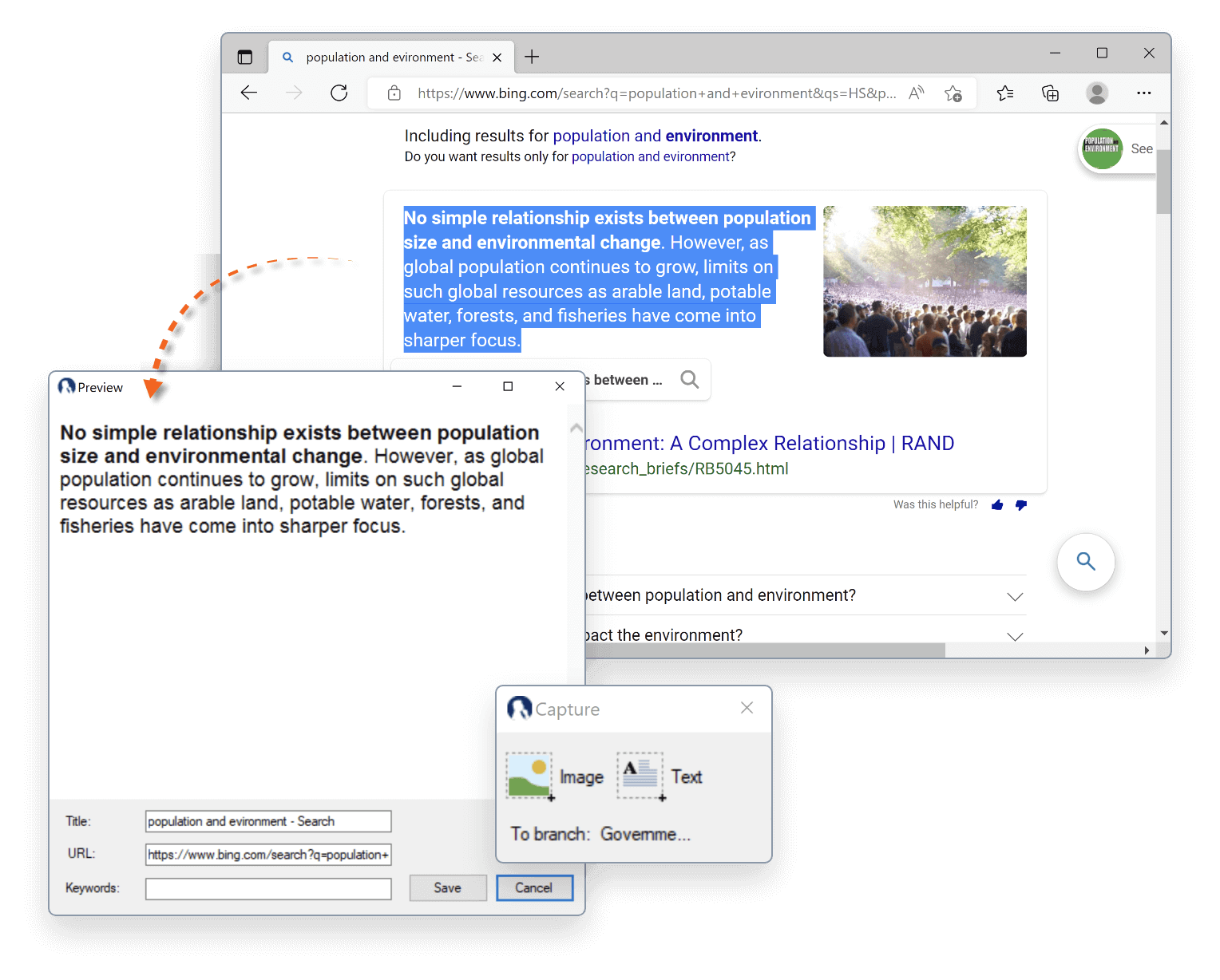Click the bing.com address bar URL

(656, 93)
